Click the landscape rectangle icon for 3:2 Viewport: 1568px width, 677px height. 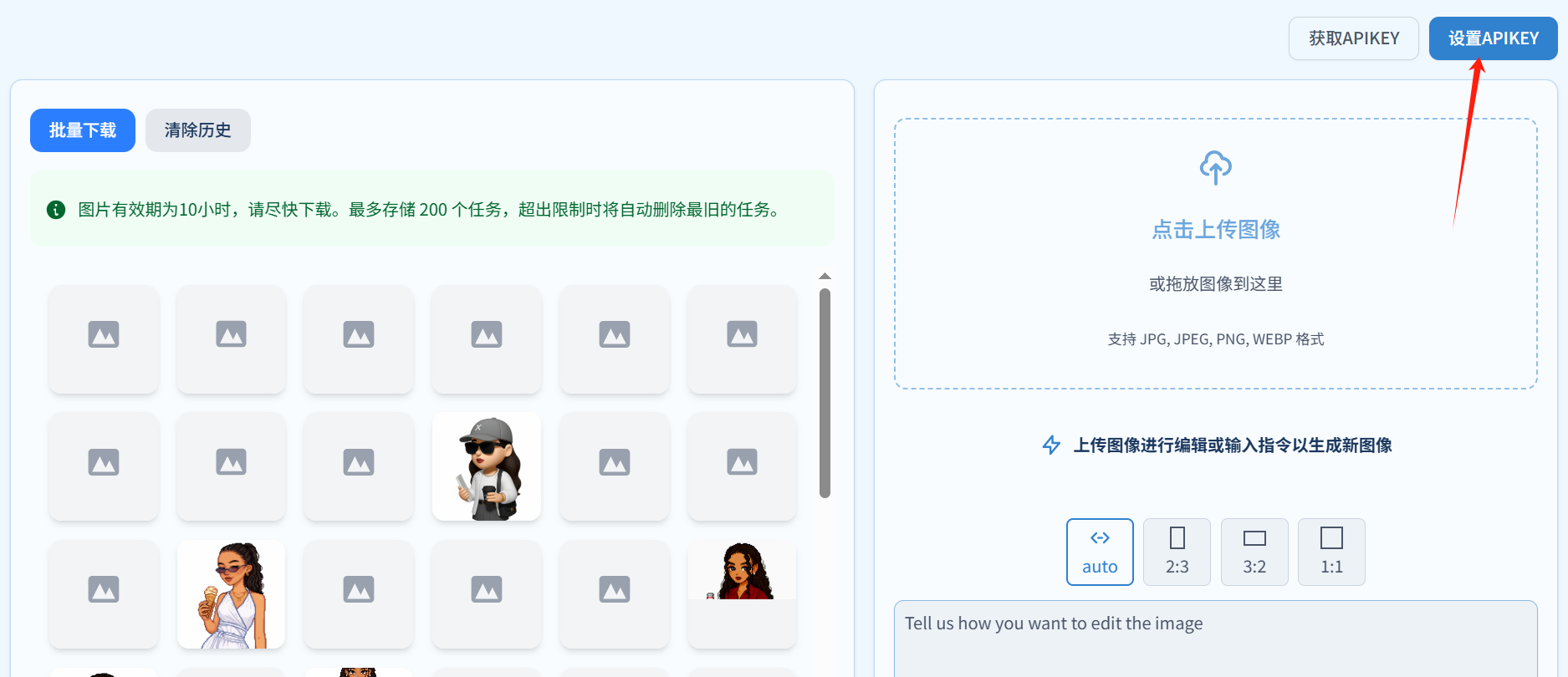(x=1254, y=537)
